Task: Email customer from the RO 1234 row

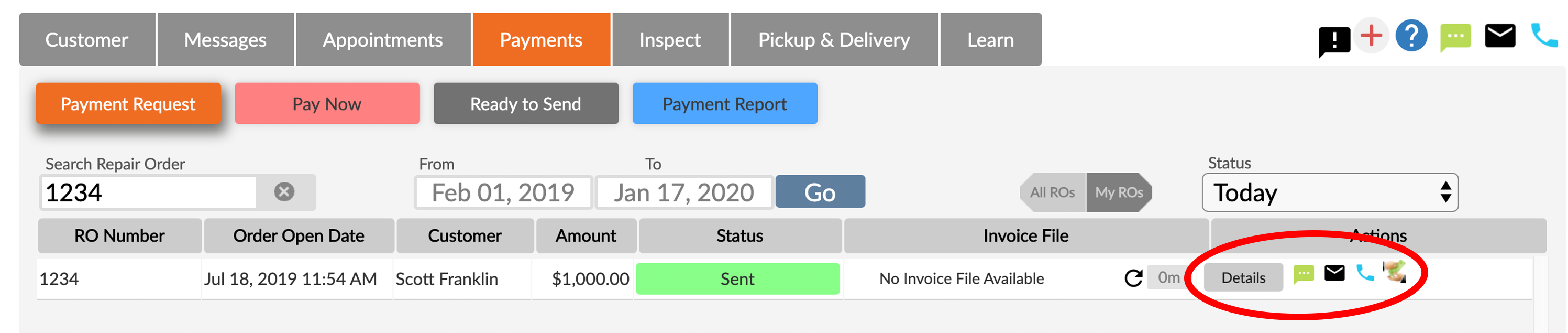Action: point(1334,273)
